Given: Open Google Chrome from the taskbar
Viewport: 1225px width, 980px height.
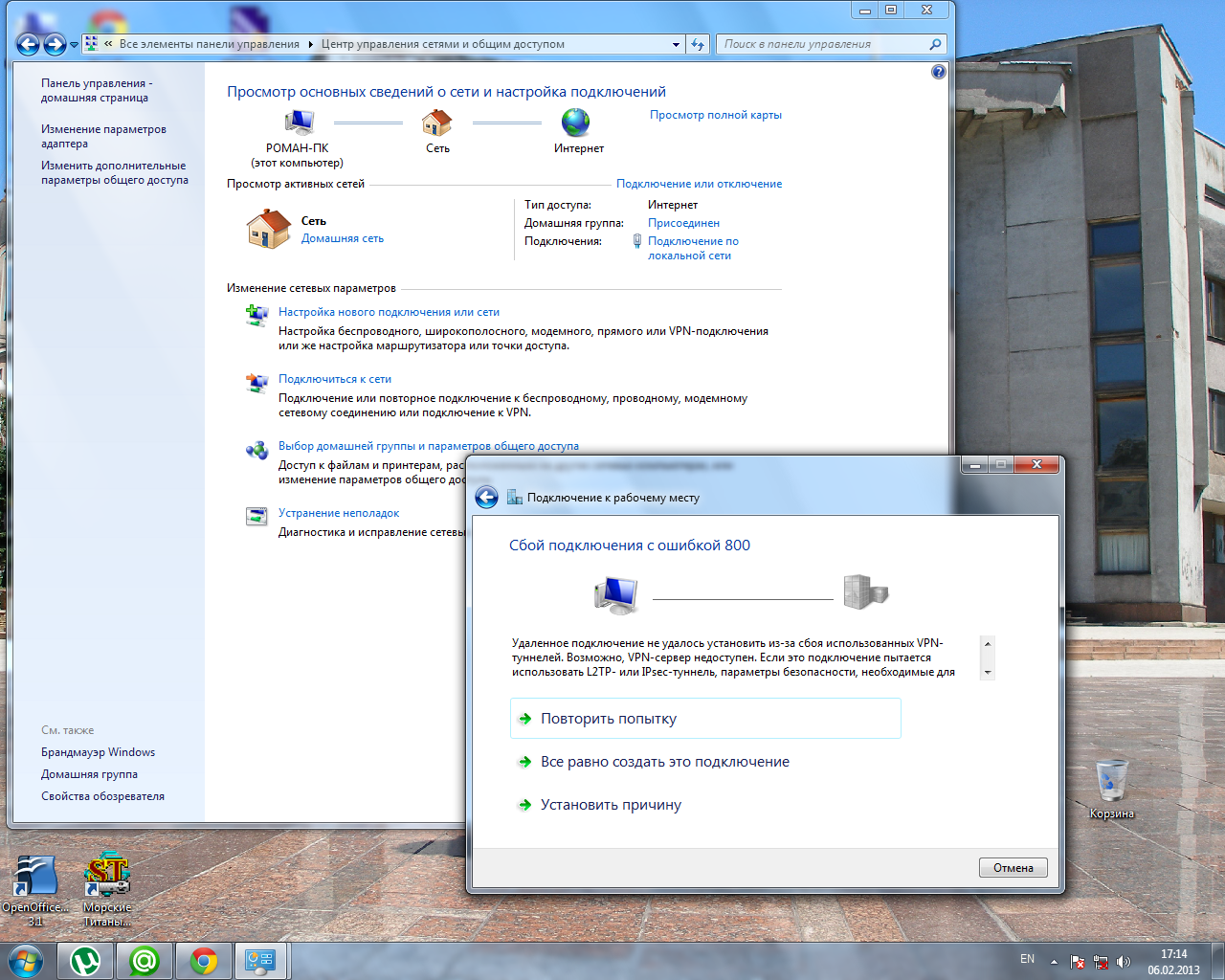Looking at the screenshot, I should click(x=203, y=960).
